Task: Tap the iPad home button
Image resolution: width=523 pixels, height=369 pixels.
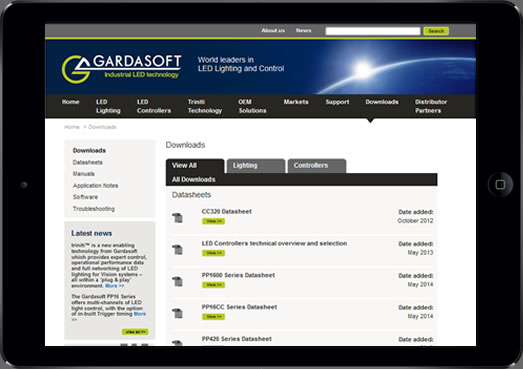Action: click(500, 184)
